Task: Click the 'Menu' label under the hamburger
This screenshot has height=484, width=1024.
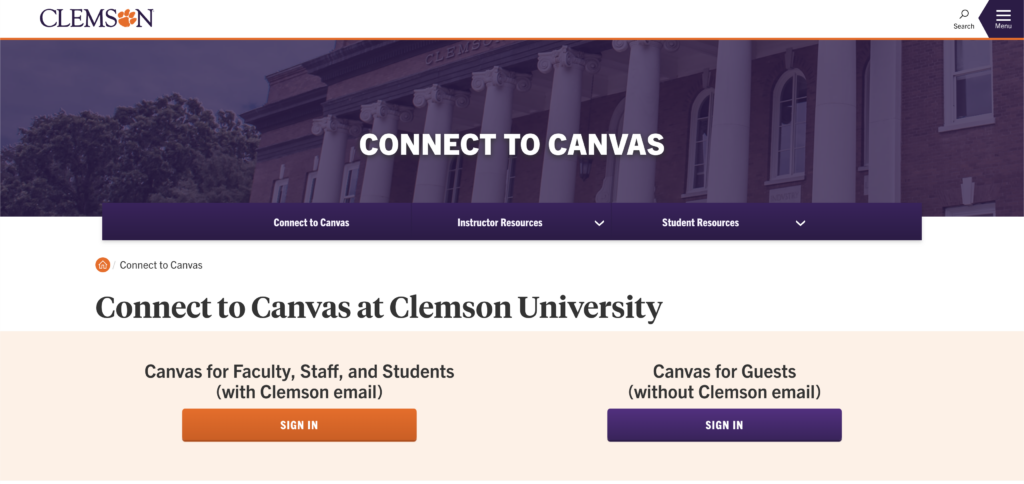Action: 1003,26
